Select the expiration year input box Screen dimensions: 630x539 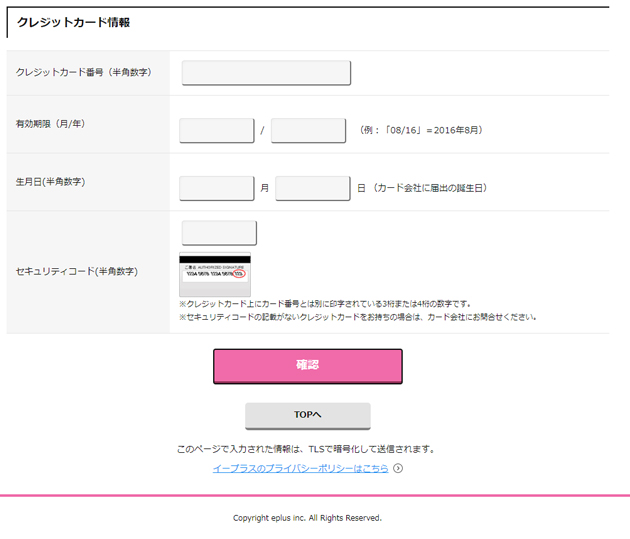click(308, 131)
